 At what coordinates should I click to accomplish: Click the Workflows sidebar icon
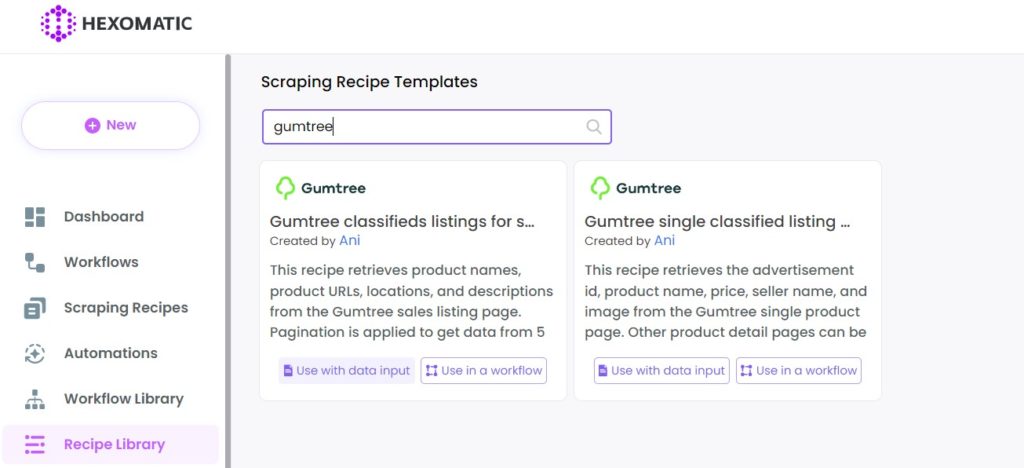tap(35, 262)
